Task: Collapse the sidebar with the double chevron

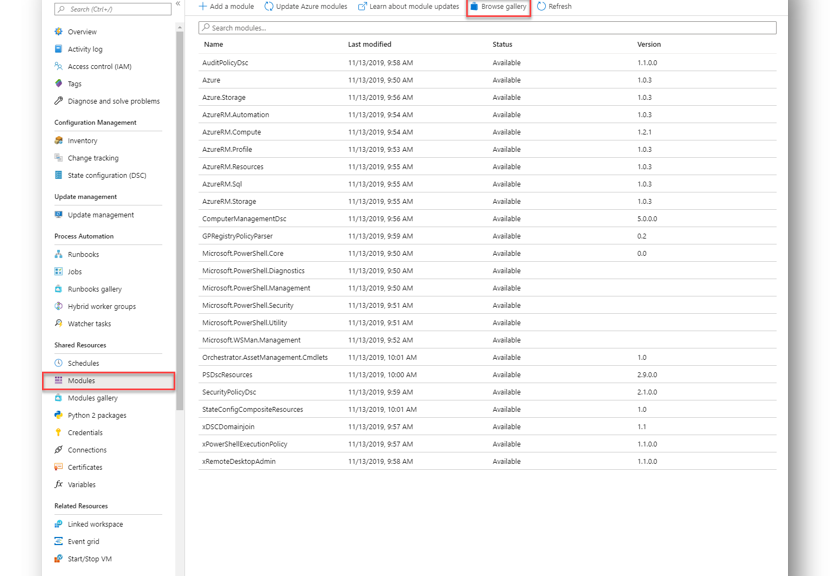Action: click(x=178, y=4)
